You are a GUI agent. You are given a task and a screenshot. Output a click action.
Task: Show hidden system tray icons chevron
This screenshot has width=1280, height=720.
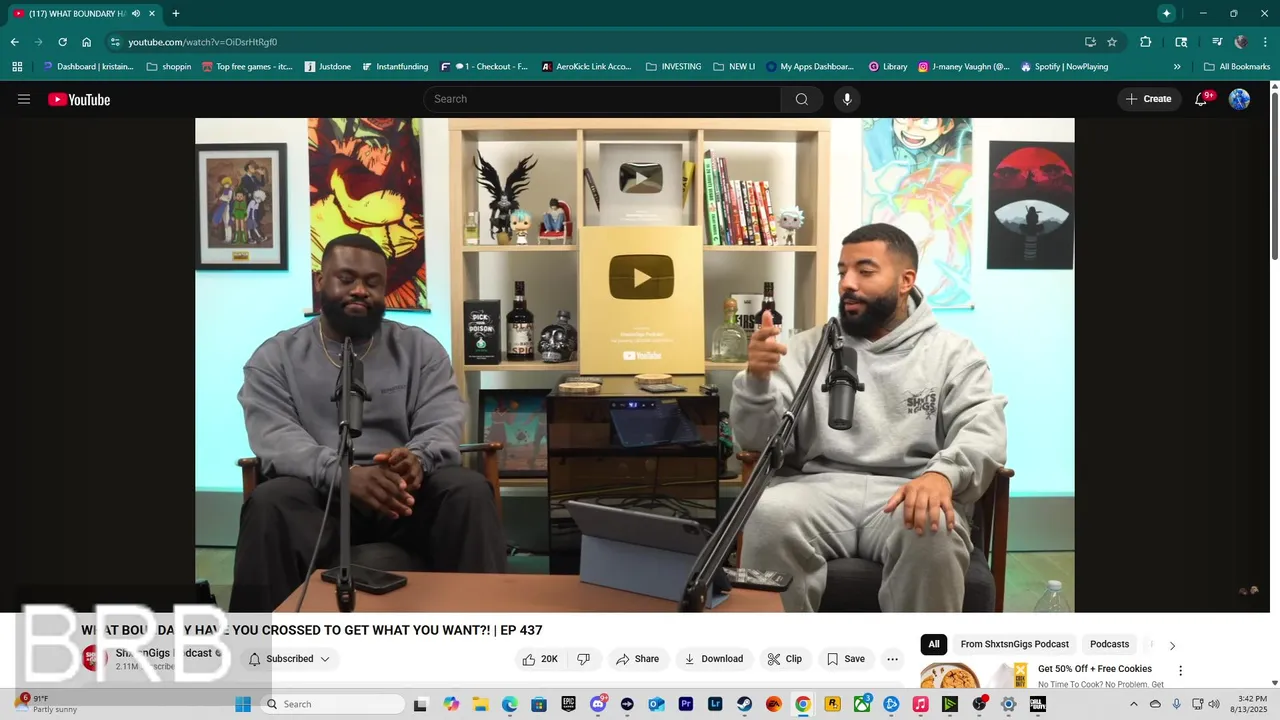coord(1134,704)
